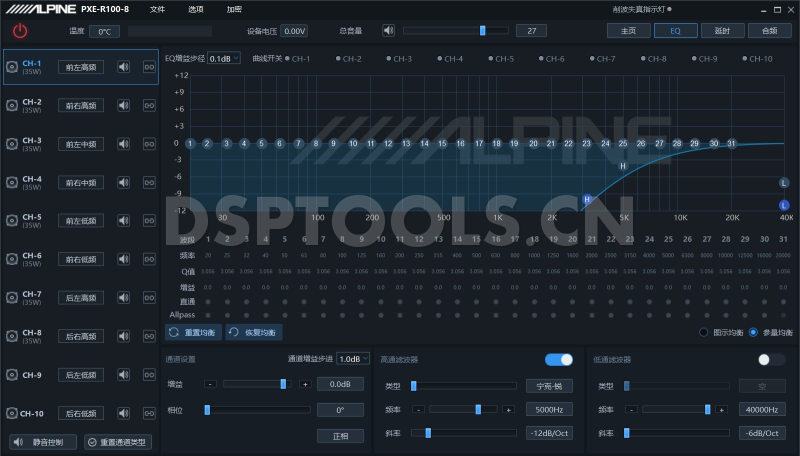Click the CH-5 speaker driver icon
Image resolution: width=800 pixels, height=456 pixels.
point(12,221)
